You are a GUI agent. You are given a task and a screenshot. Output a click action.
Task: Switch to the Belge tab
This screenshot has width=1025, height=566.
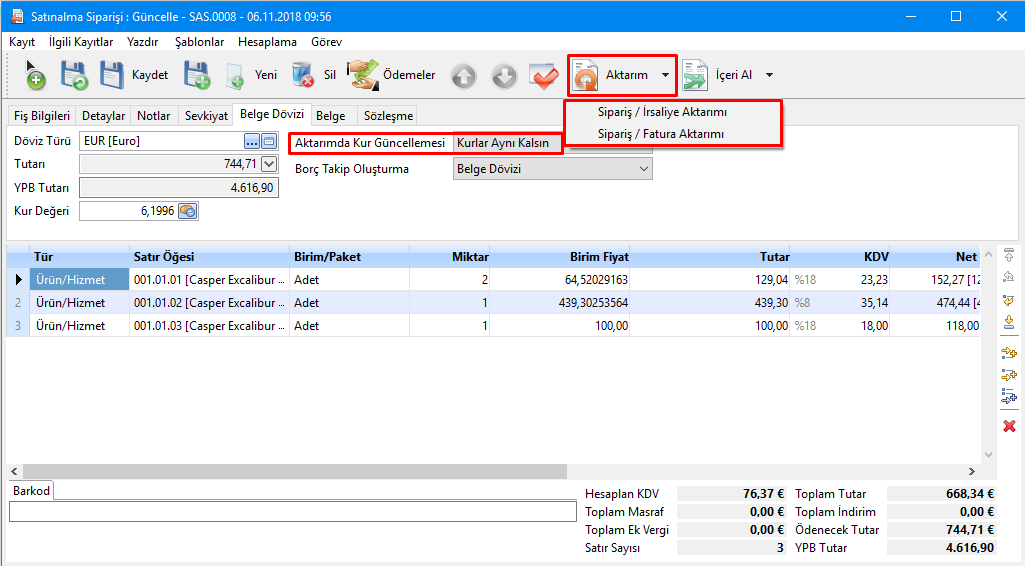coord(331,116)
